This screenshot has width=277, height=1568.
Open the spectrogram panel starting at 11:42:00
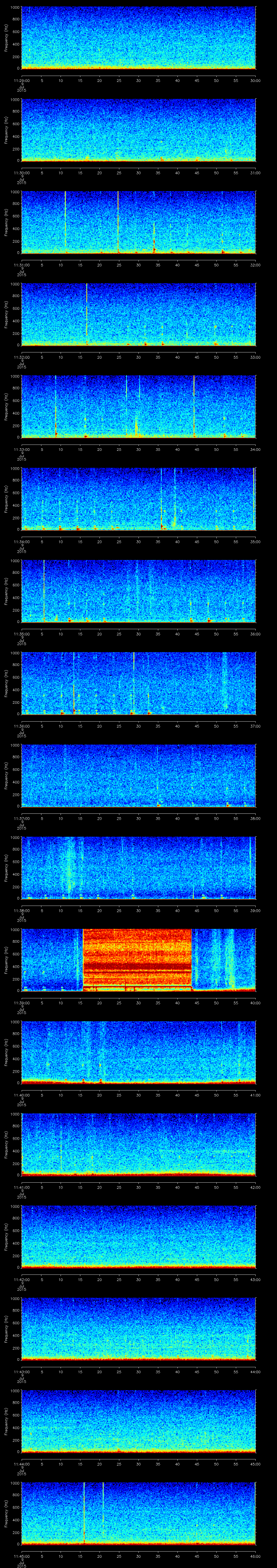coord(138,1237)
